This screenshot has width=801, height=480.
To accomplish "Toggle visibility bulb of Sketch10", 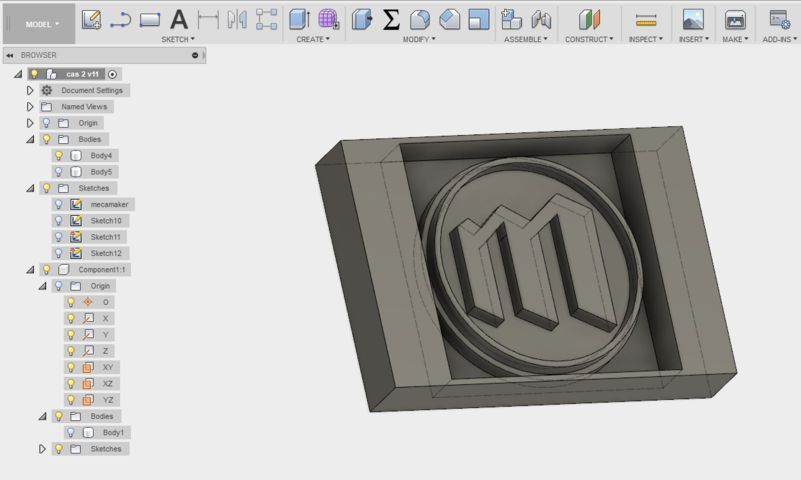I will [59, 221].
